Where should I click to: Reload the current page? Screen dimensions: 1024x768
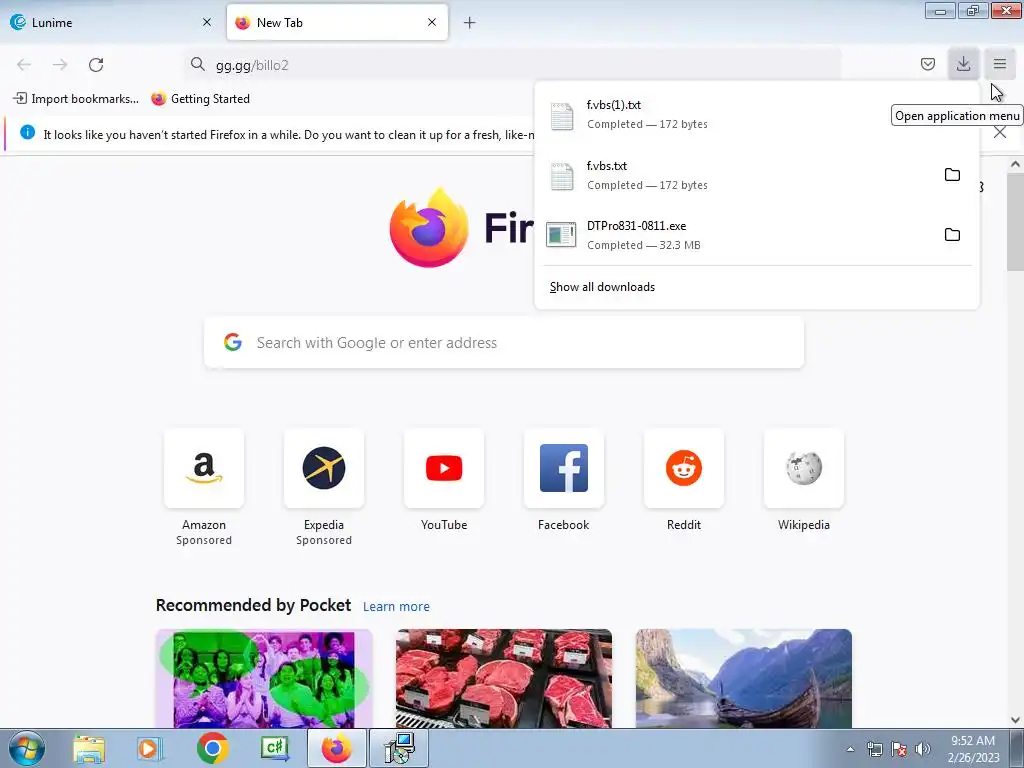(96, 65)
